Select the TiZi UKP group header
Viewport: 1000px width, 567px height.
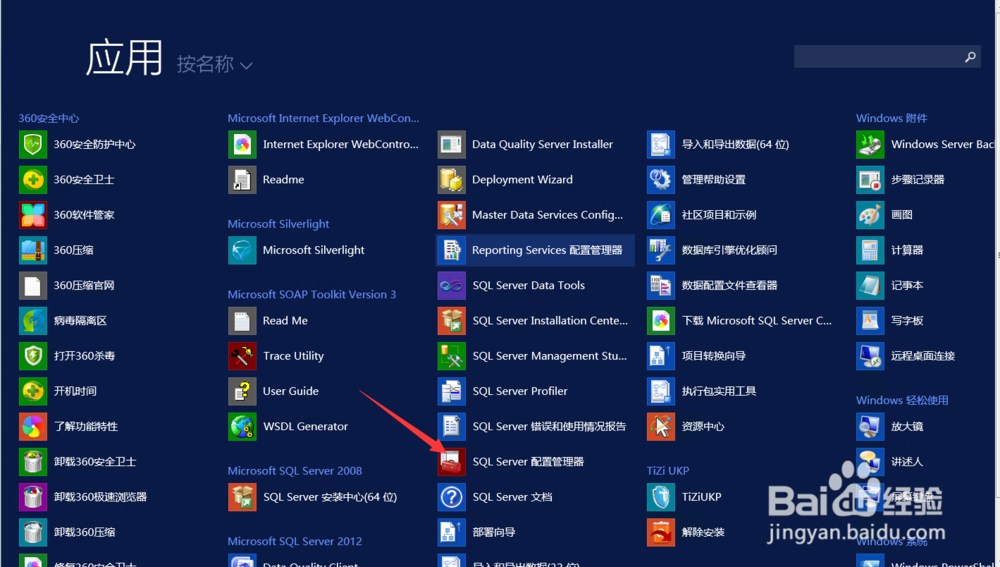click(x=668, y=471)
